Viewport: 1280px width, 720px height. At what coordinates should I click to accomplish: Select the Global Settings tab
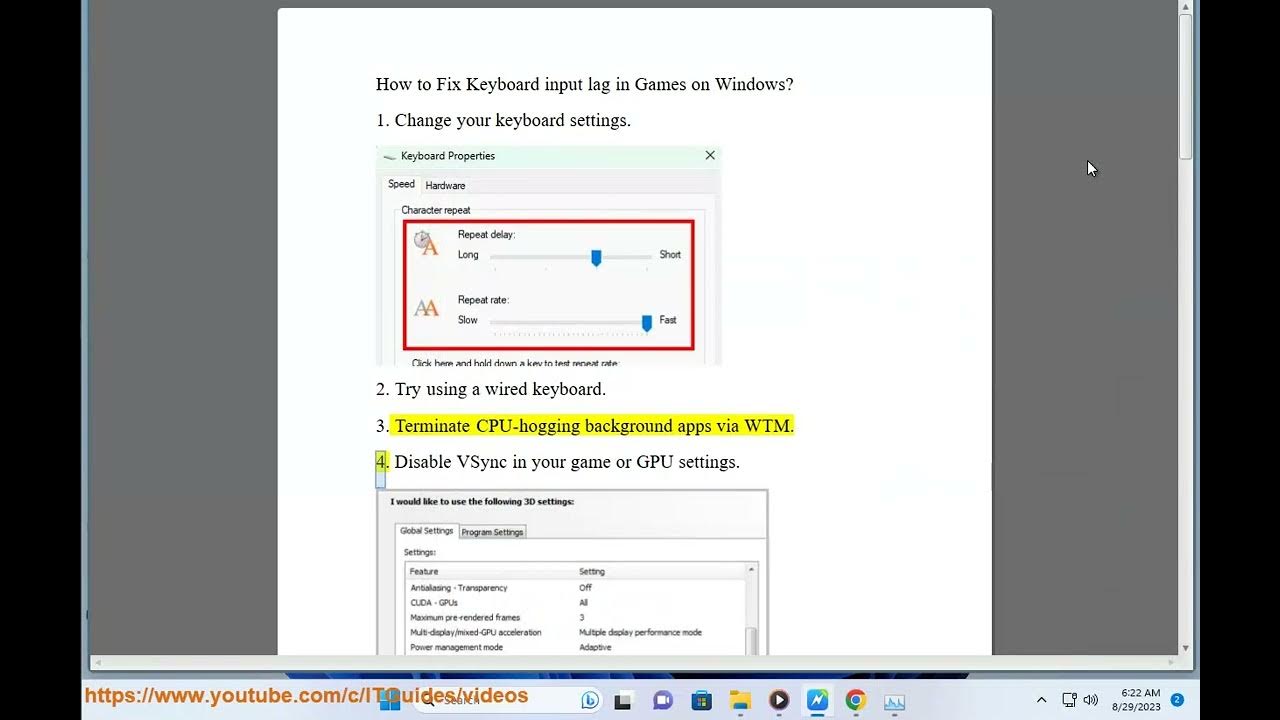[427, 531]
